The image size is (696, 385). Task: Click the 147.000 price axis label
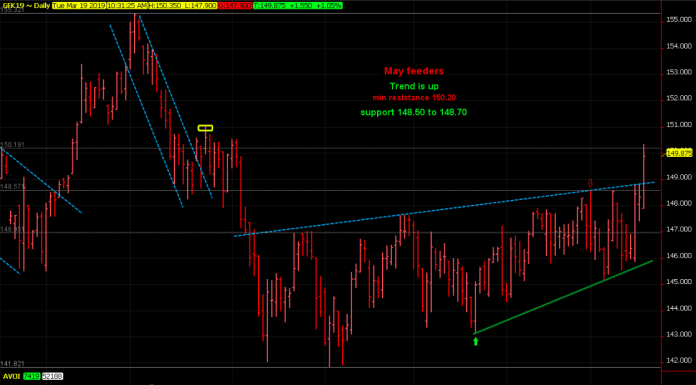[680, 230]
